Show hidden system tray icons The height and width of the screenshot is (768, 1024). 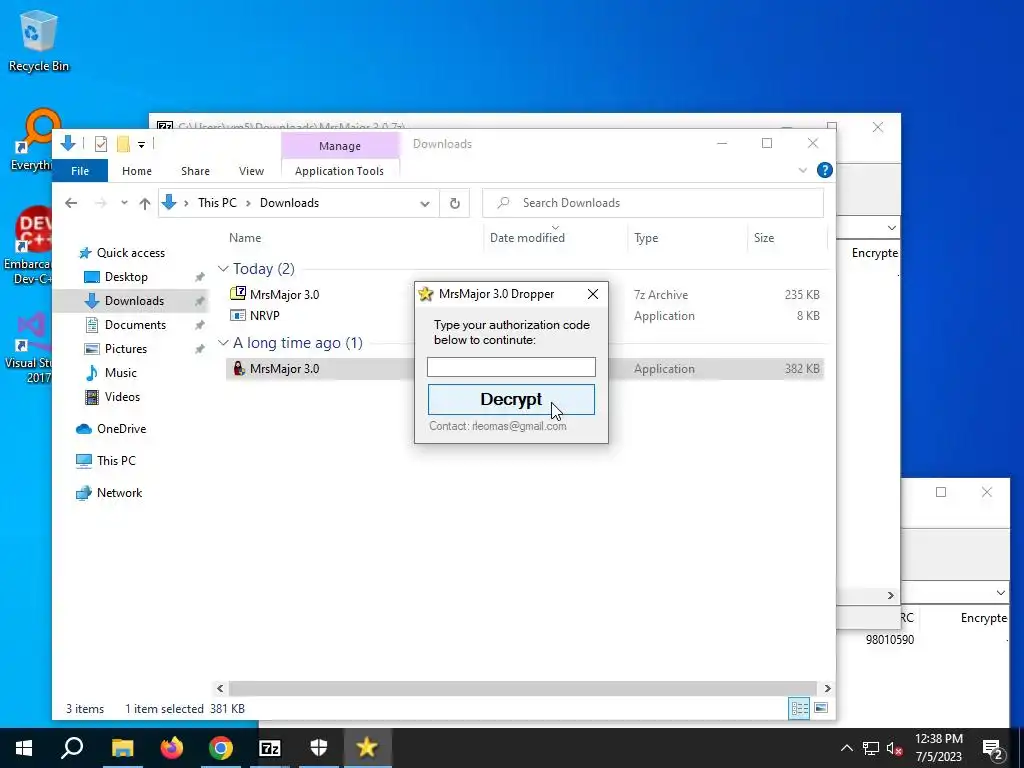pyautogui.click(x=846, y=748)
